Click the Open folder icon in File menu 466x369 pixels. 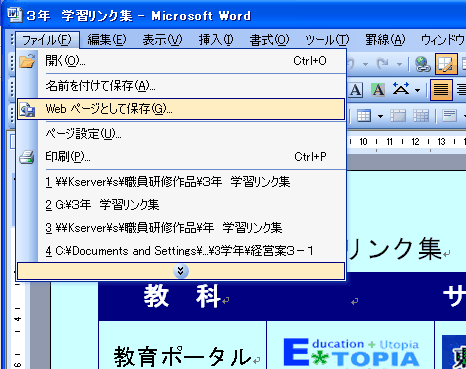point(27,61)
